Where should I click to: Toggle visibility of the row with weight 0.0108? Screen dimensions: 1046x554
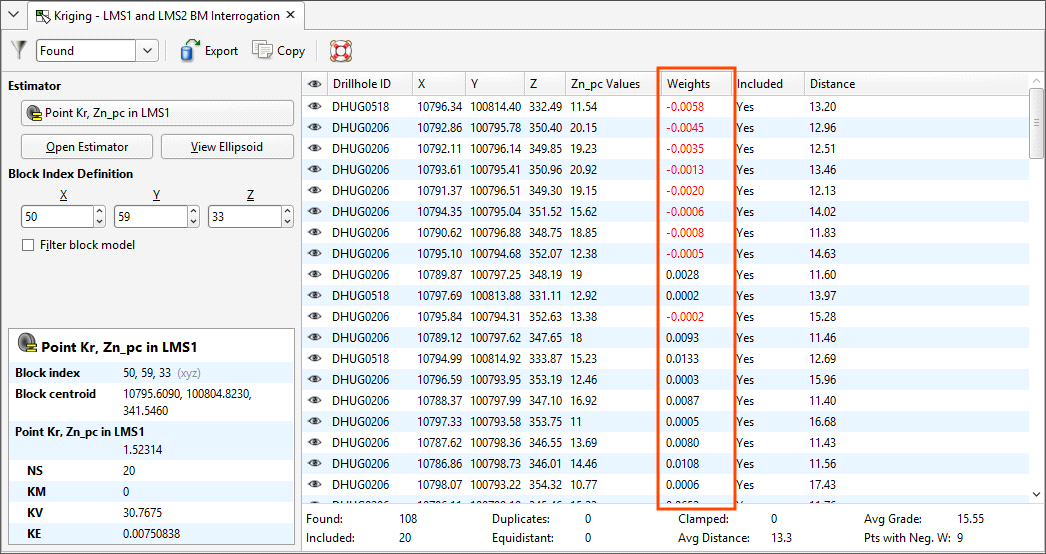pos(314,464)
